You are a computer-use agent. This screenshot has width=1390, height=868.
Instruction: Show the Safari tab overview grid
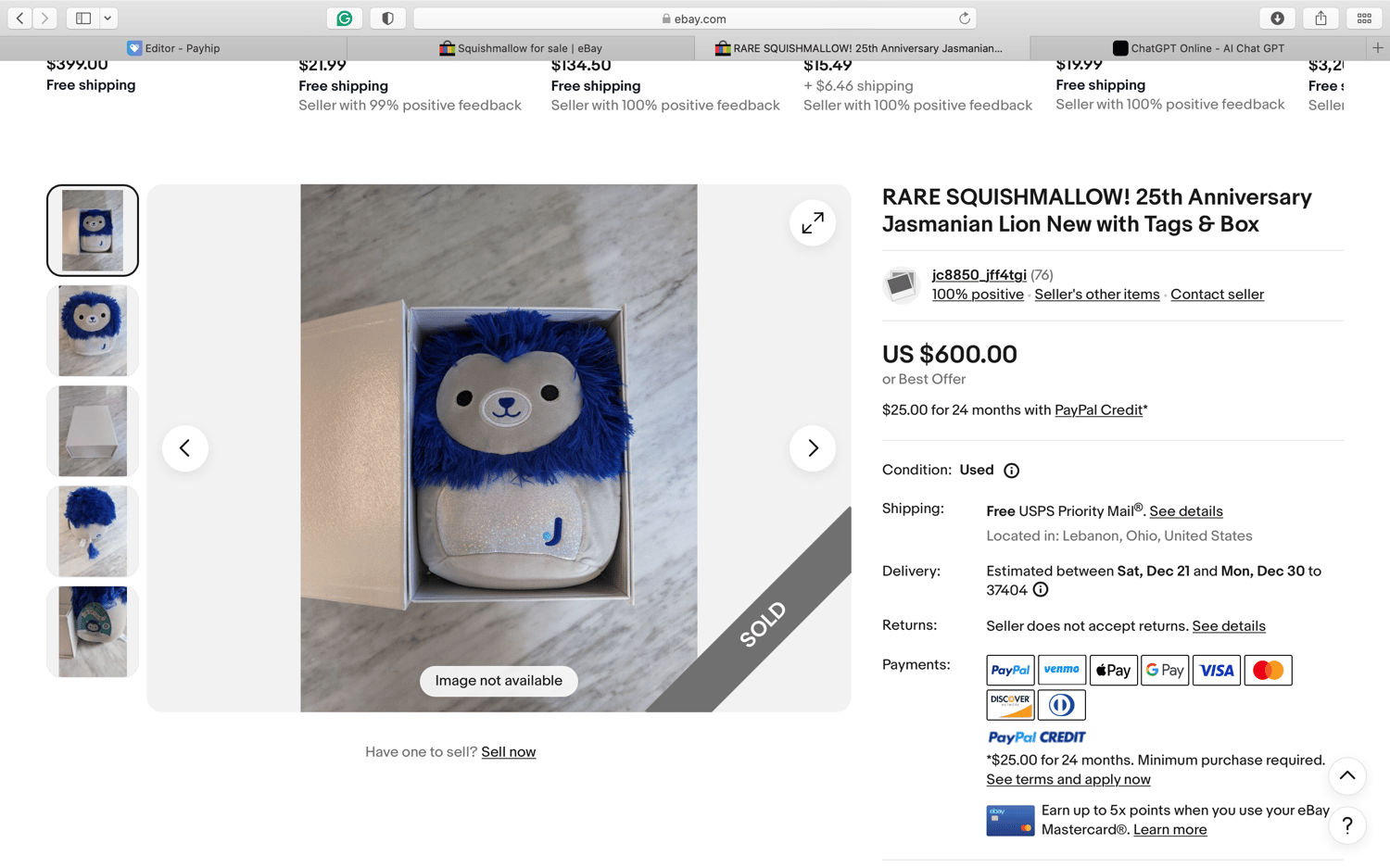[x=1364, y=19]
